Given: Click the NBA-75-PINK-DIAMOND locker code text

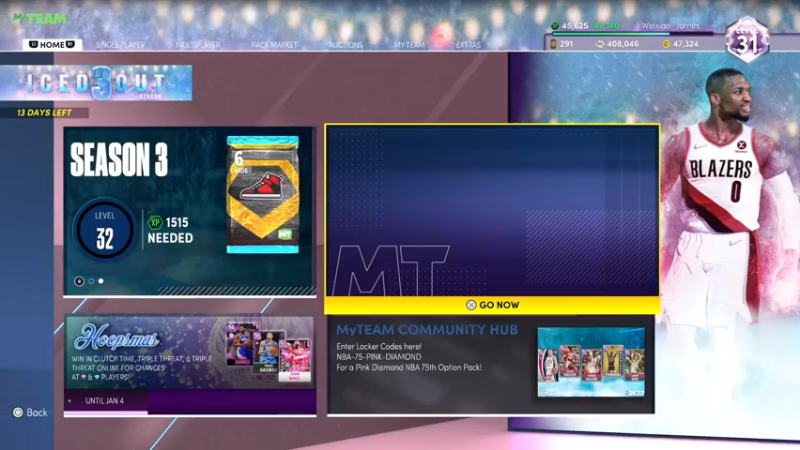Looking at the screenshot, I should coord(379,357).
